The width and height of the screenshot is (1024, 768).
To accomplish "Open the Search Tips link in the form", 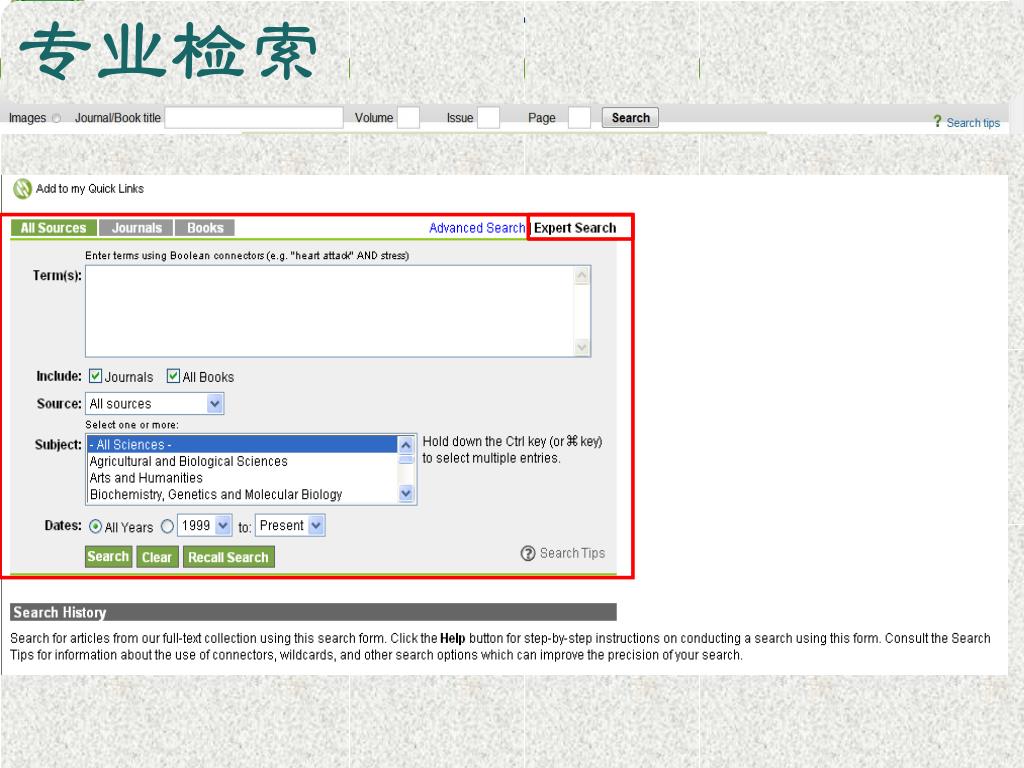I will 572,554.
